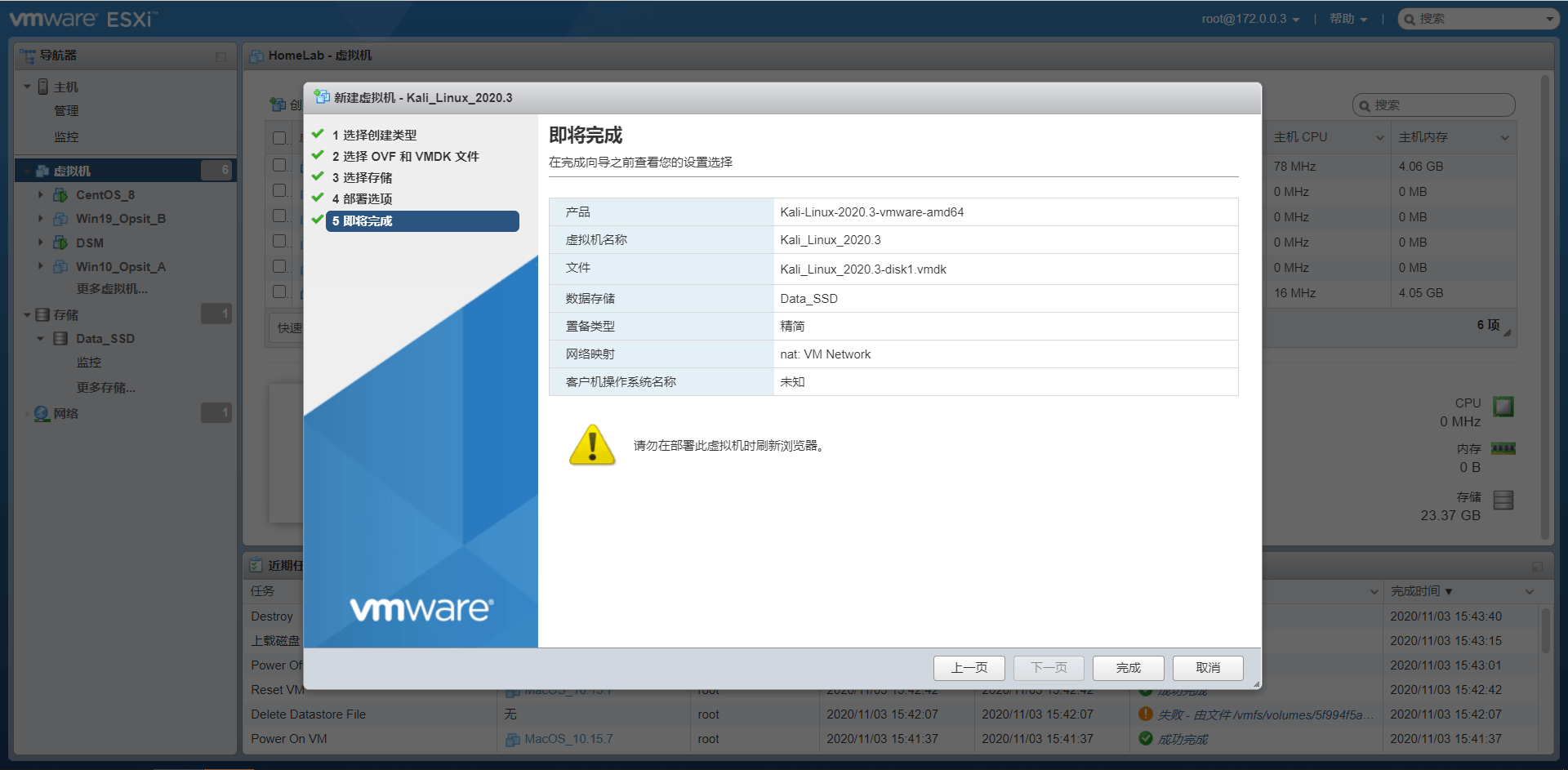The height and width of the screenshot is (770, 1568).
Task: Open 管理 under host
Action: tap(66, 111)
